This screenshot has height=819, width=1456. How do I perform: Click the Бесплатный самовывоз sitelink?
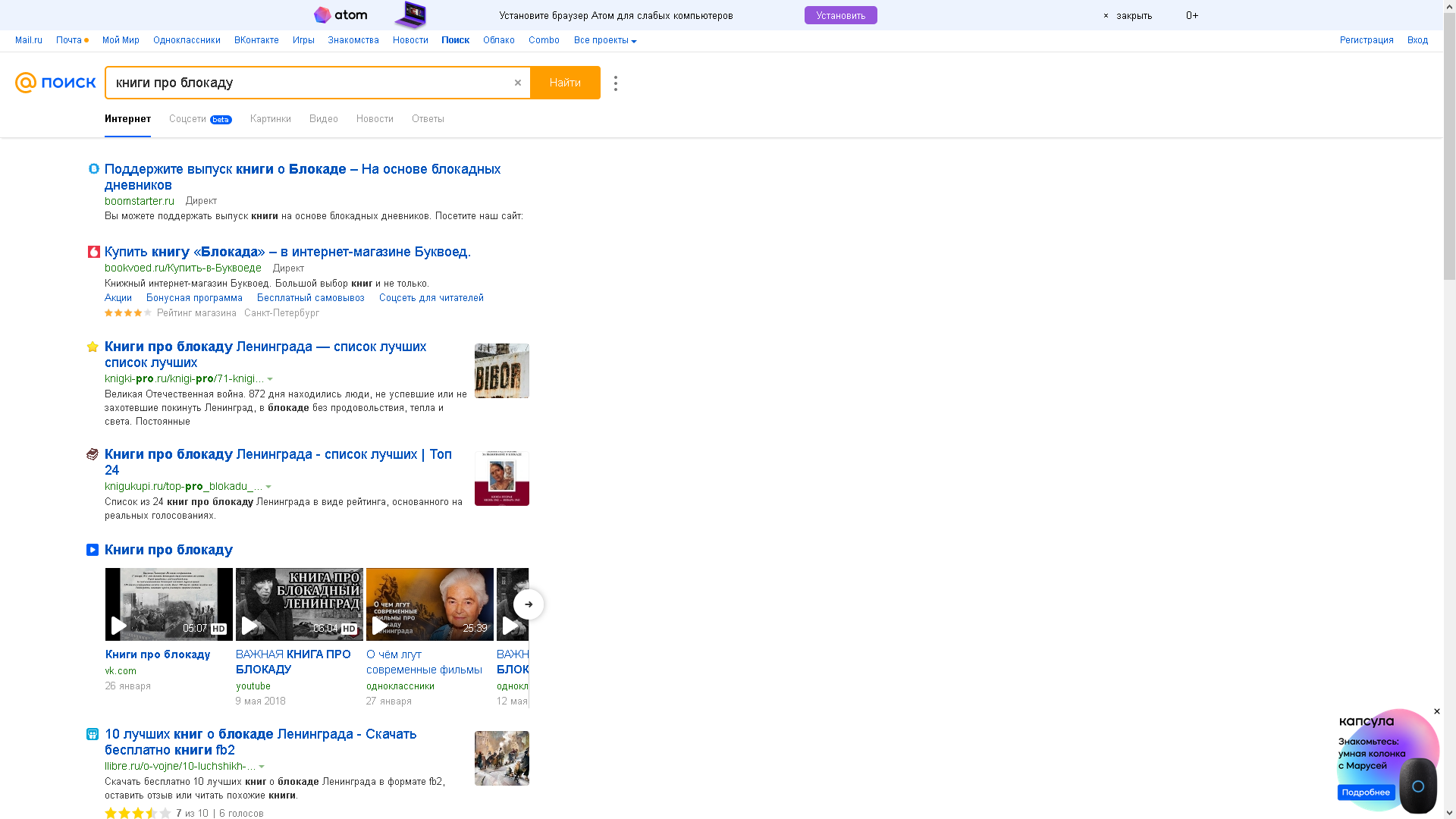[x=311, y=298]
